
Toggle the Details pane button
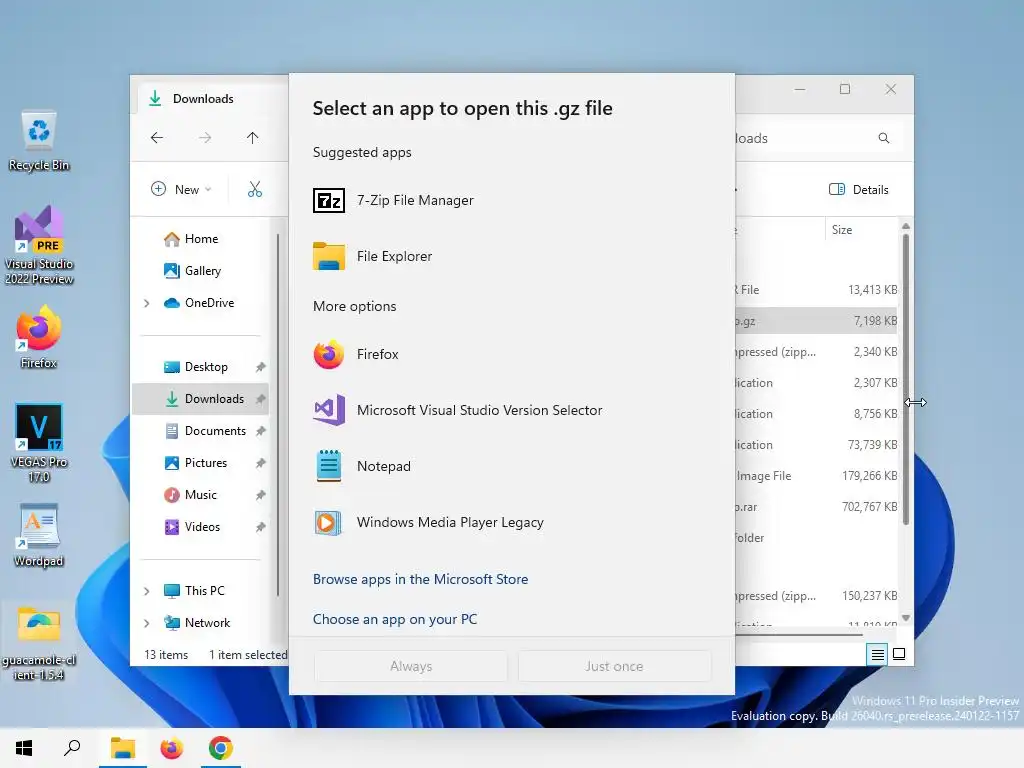[859, 189]
